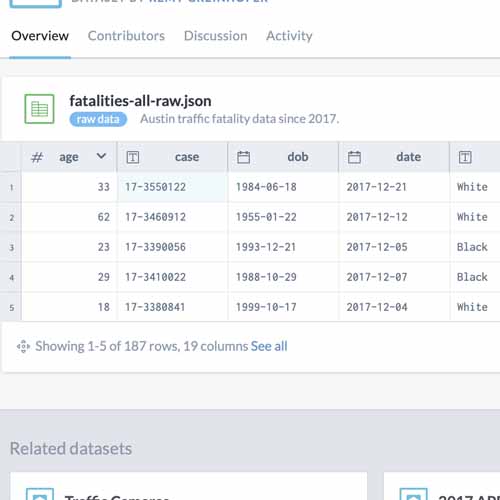500x500 pixels.
Task: Click case cell 17-3550122
Action: coord(173,187)
